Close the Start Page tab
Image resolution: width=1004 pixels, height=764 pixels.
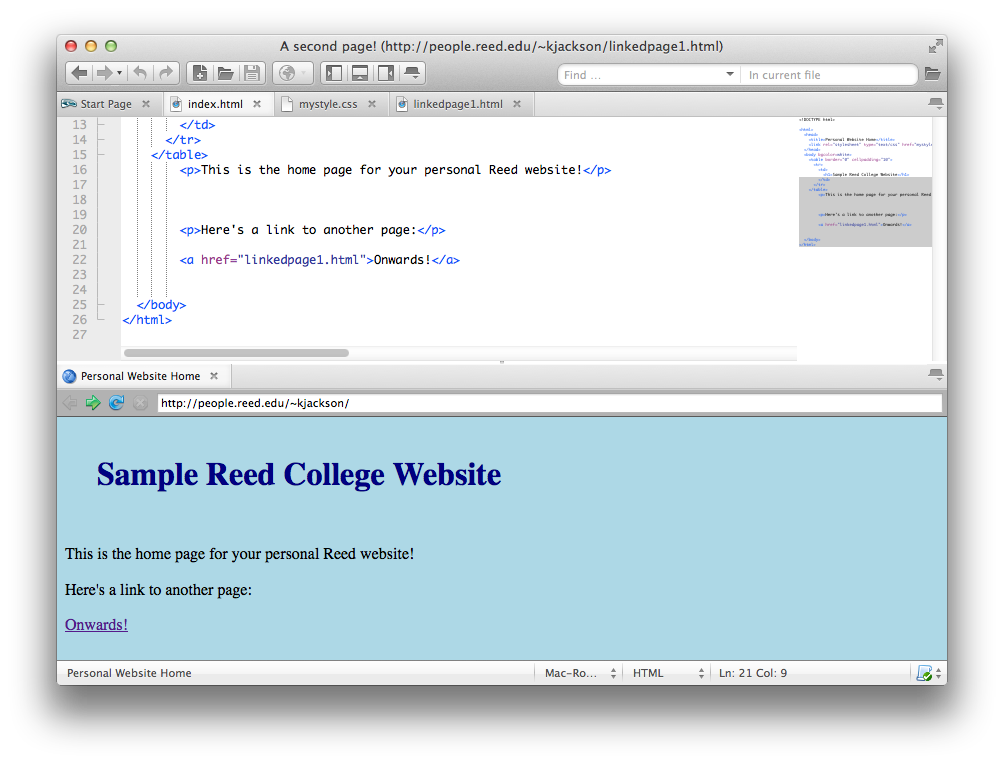point(146,104)
